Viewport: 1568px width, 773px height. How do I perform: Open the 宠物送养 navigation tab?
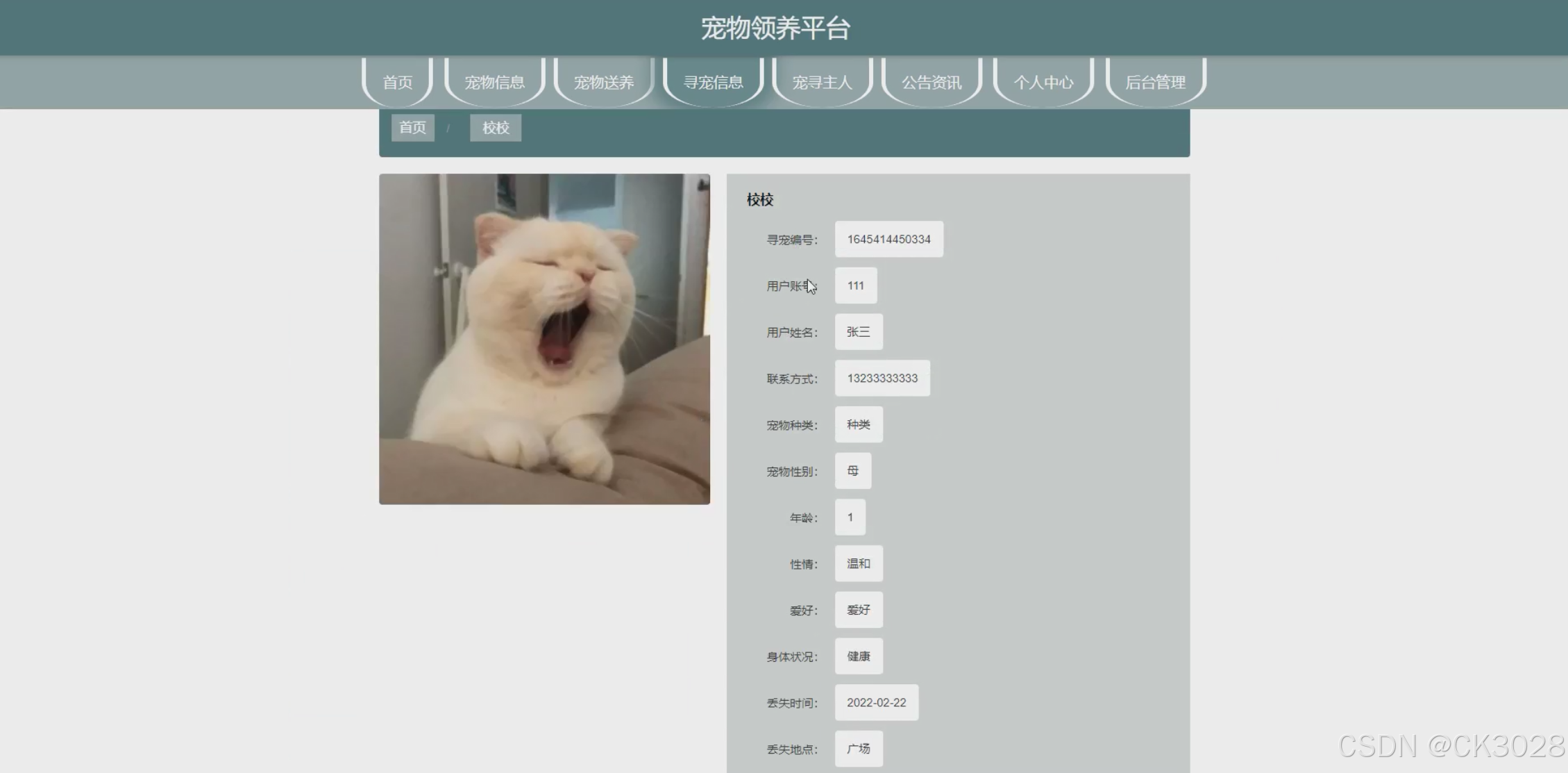tap(604, 83)
